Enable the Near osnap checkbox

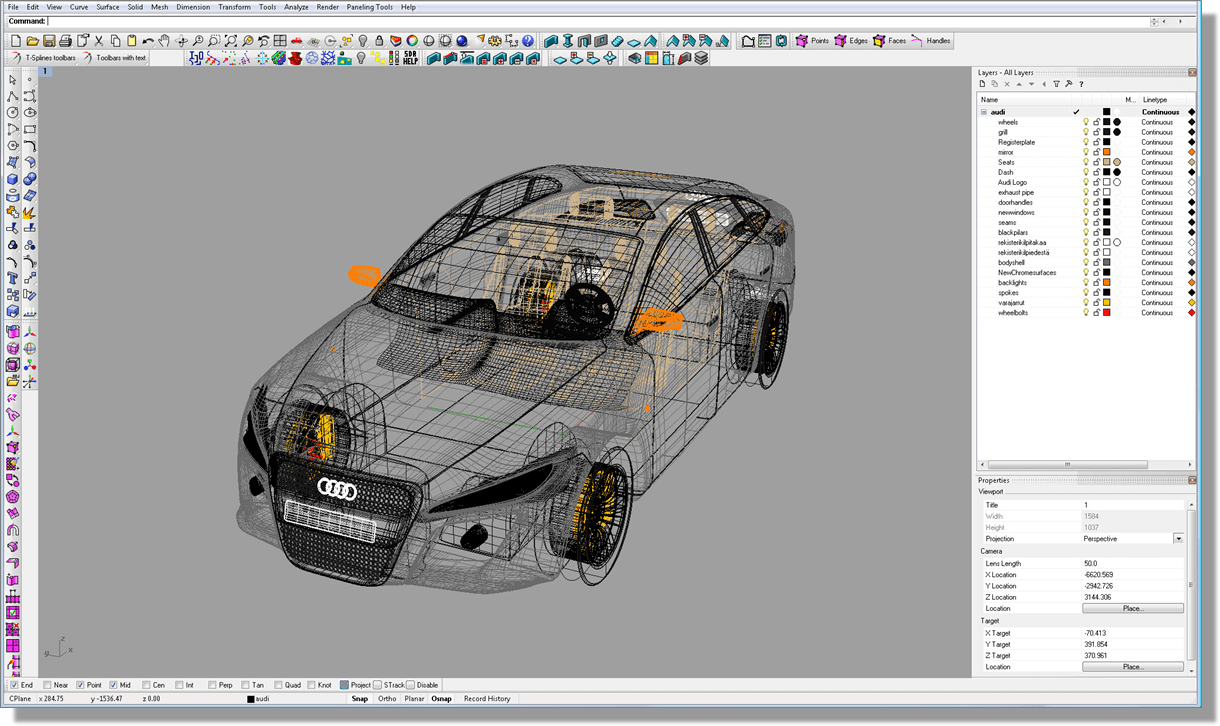click(47, 685)
